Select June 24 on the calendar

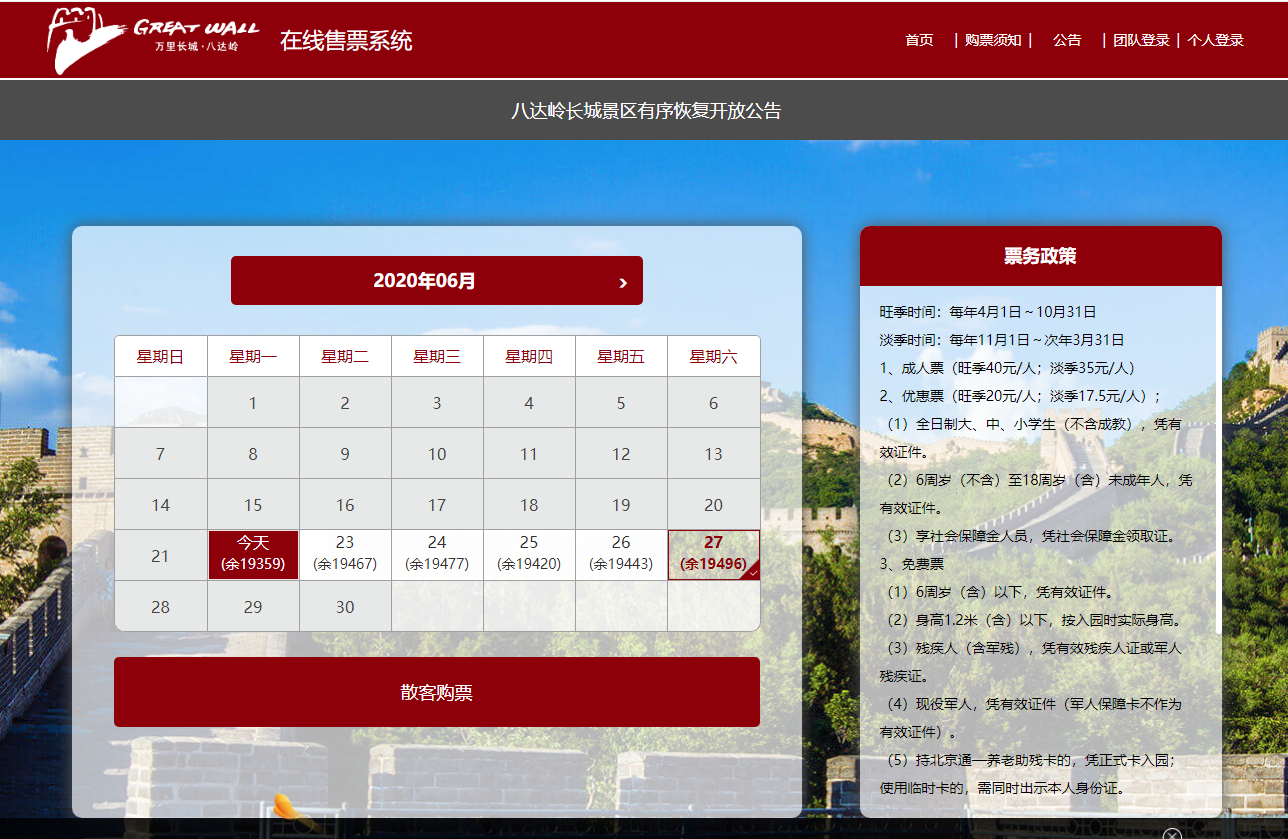coord(437,554)
